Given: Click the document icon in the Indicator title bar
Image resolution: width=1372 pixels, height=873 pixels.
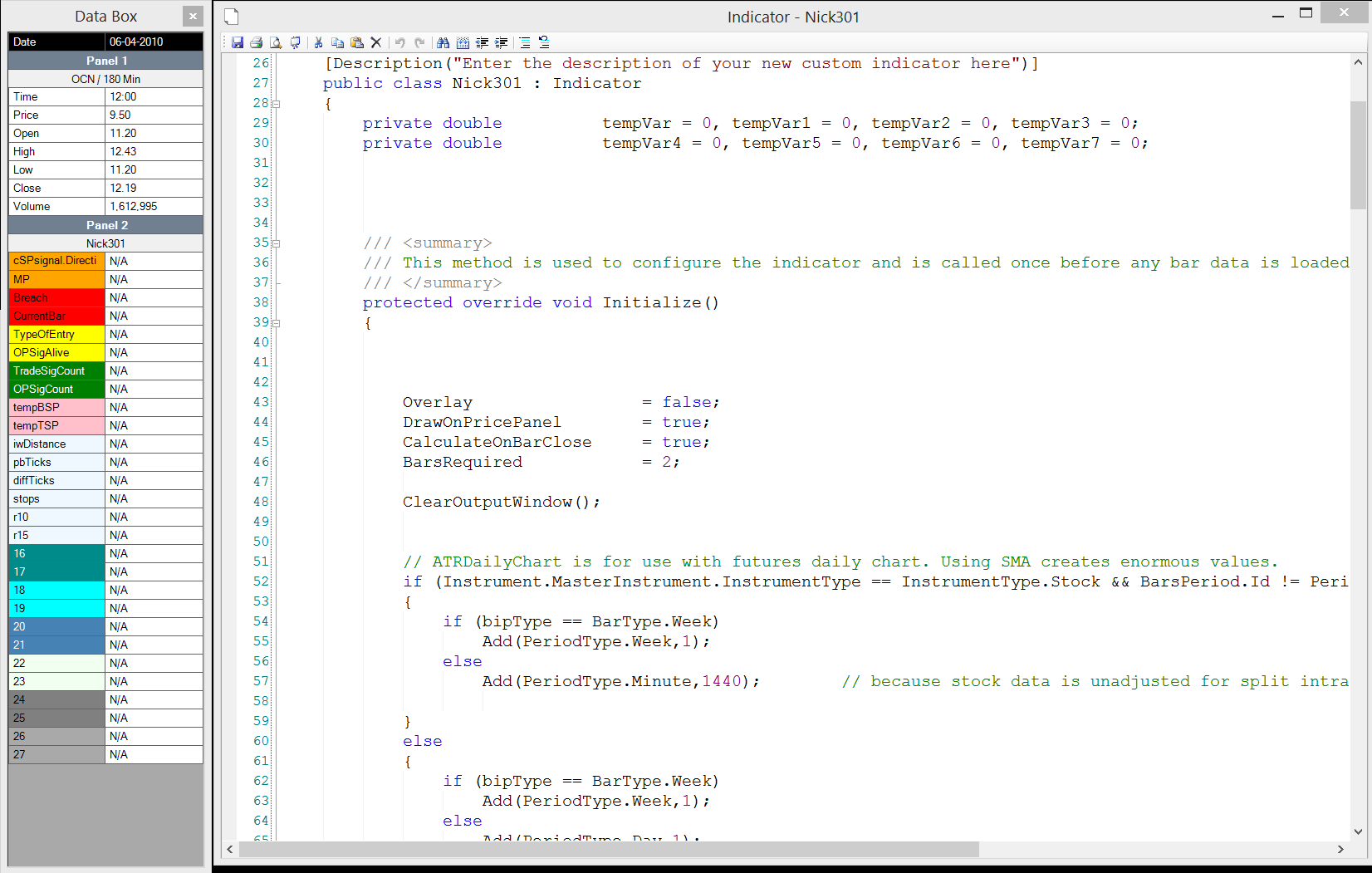Looking at the screenshot, I should point(232,17).
